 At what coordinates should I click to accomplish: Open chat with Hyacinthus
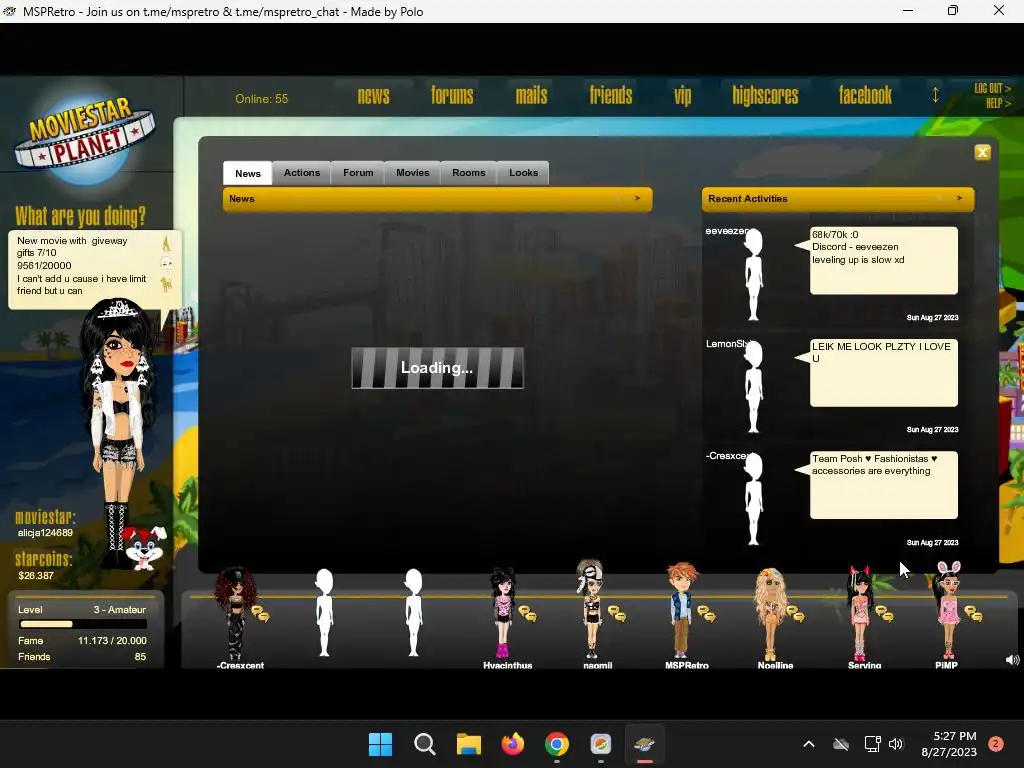[x=528, y=614]
